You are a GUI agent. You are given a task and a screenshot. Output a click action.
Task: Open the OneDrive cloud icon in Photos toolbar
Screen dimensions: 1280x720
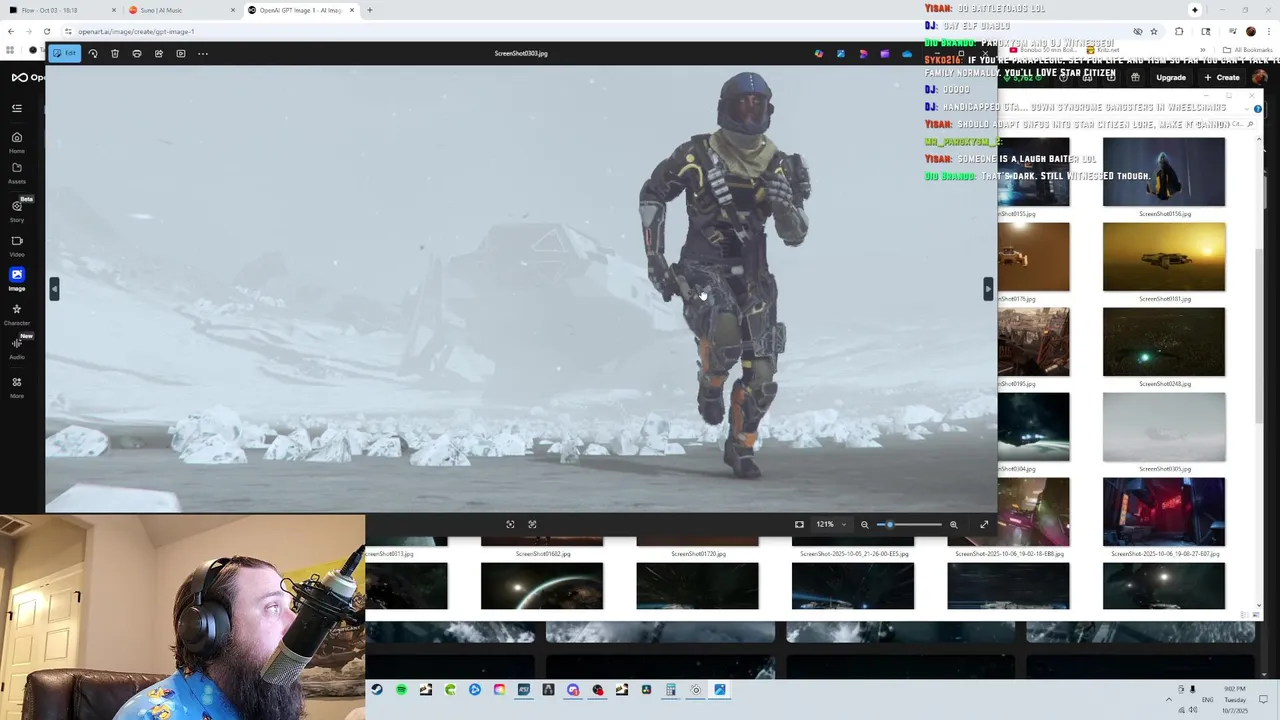tap(907, 54)
